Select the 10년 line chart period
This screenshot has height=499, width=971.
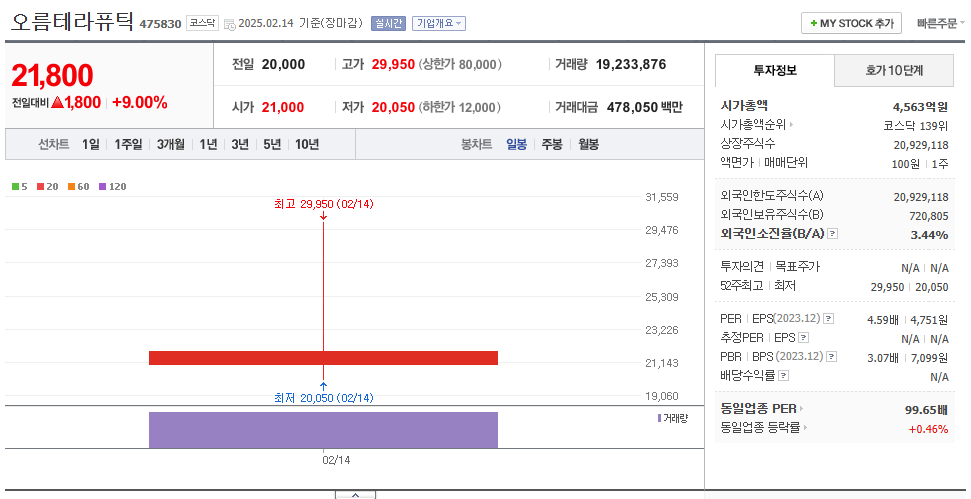[307, 144]
